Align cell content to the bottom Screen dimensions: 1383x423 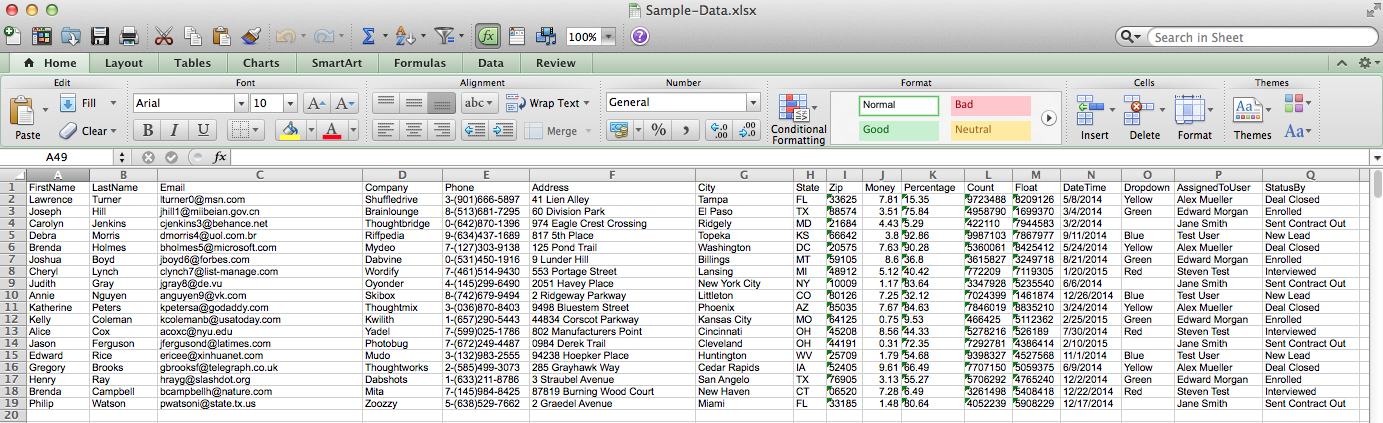pyautogui.click(x=441, y=103)
